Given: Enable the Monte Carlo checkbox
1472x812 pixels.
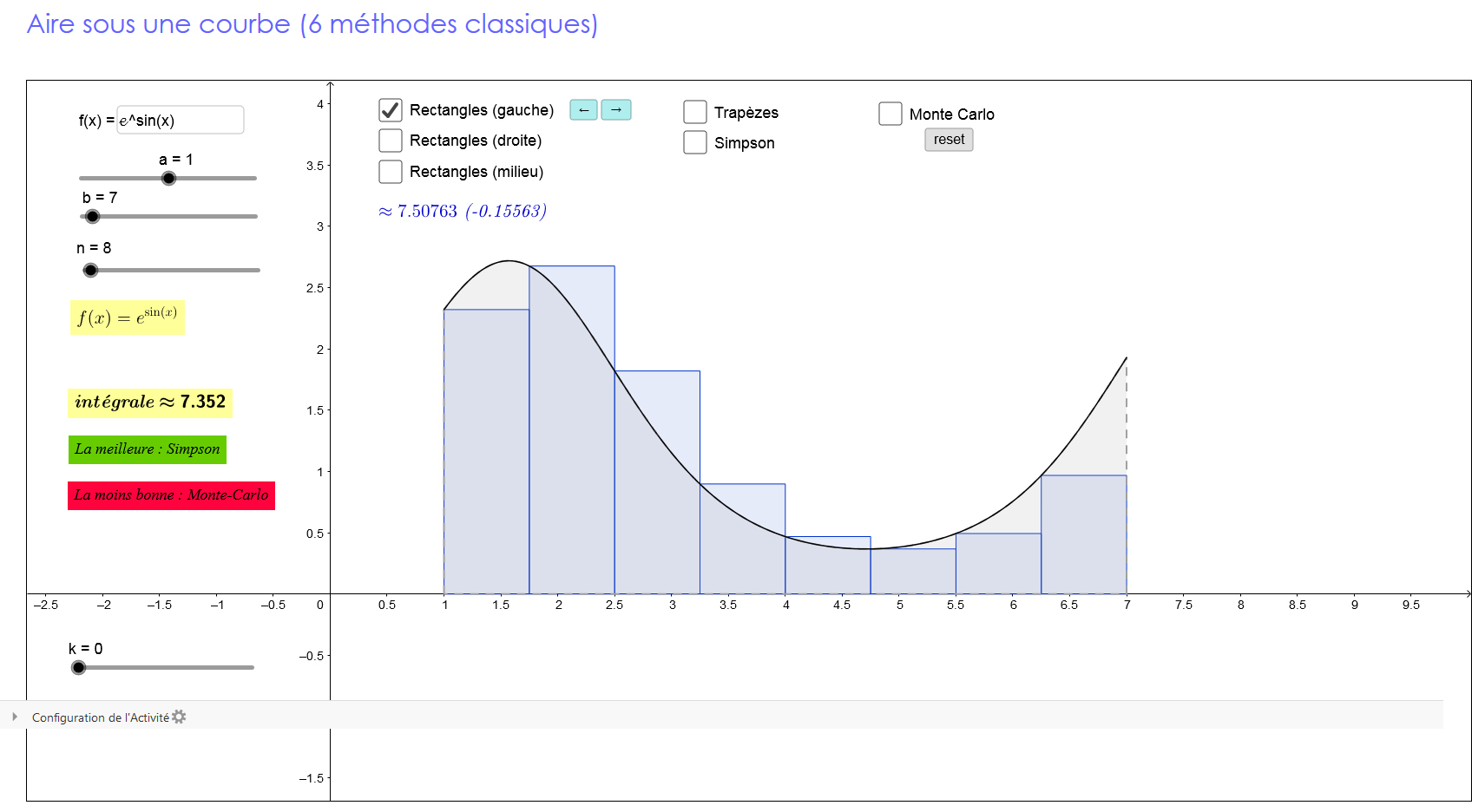Looking at the screenshot, I should [890, 114].
